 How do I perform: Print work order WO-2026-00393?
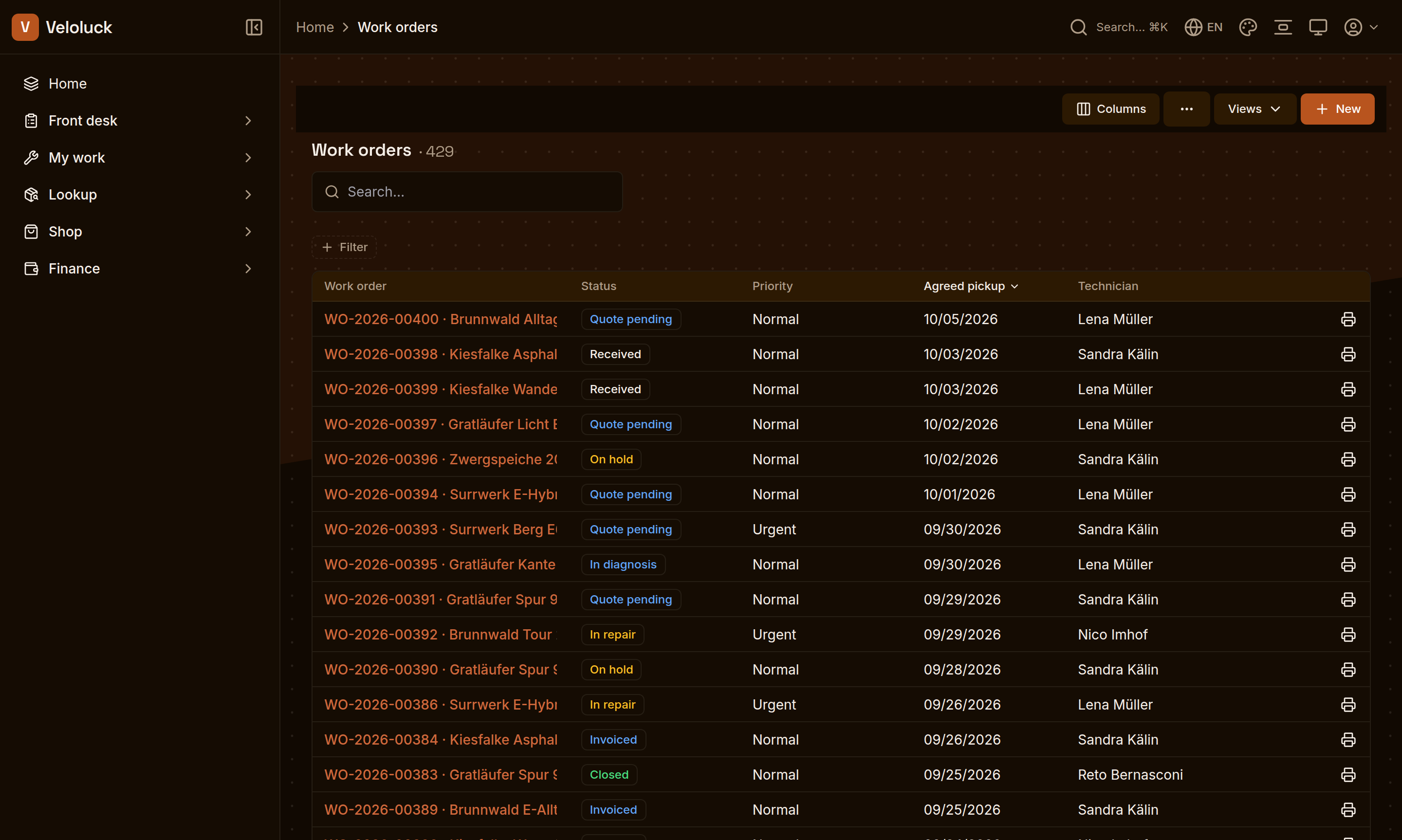pyautogui.click(x=1347, y=529)
